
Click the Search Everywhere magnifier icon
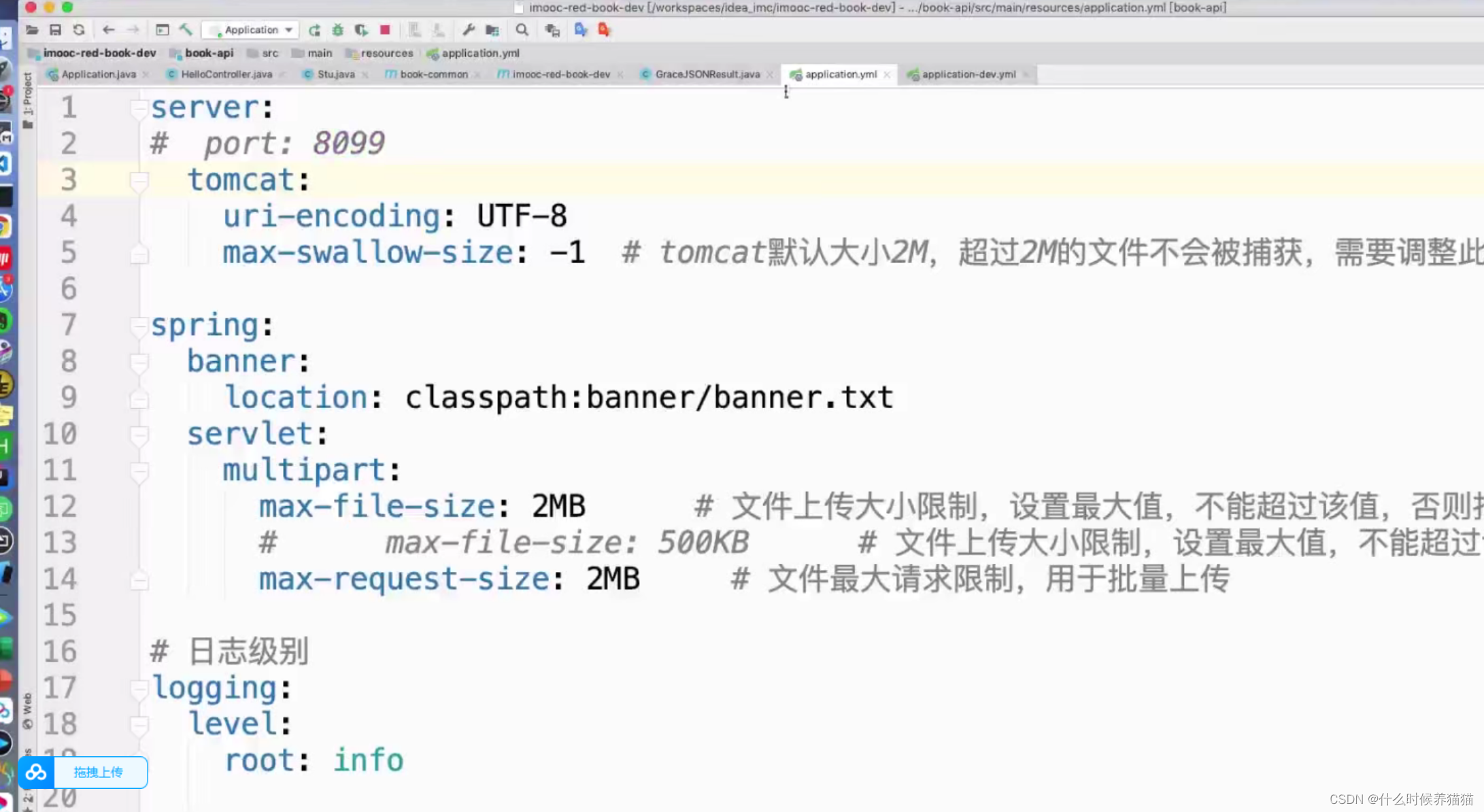522,30
